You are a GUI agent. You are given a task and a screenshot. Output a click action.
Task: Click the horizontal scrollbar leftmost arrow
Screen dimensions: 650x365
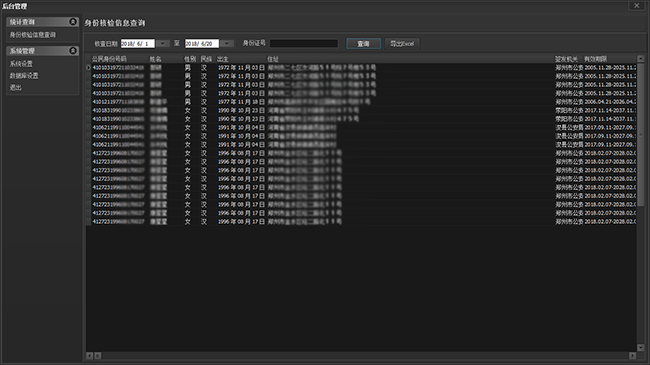[x=90, y=355]
